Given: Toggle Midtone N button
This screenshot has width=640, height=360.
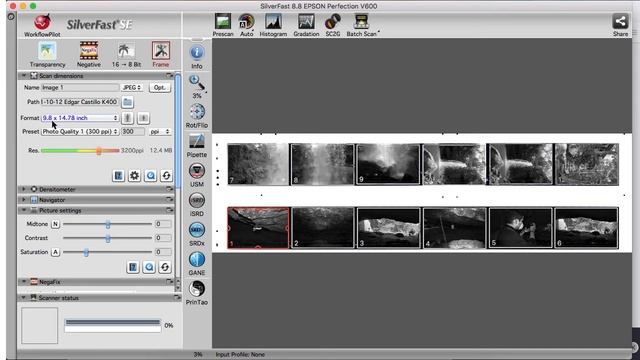Looking at the screenshot, I should (x=56, y=224).
